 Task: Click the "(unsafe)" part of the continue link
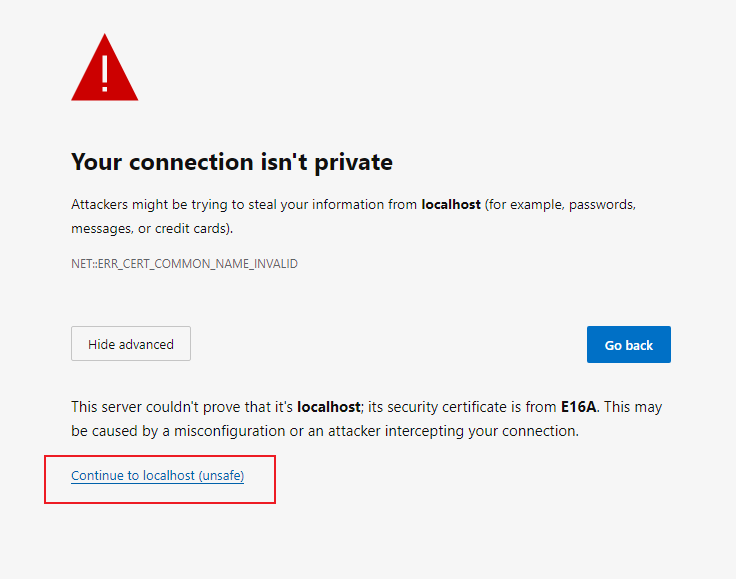[x=221, y=476]
